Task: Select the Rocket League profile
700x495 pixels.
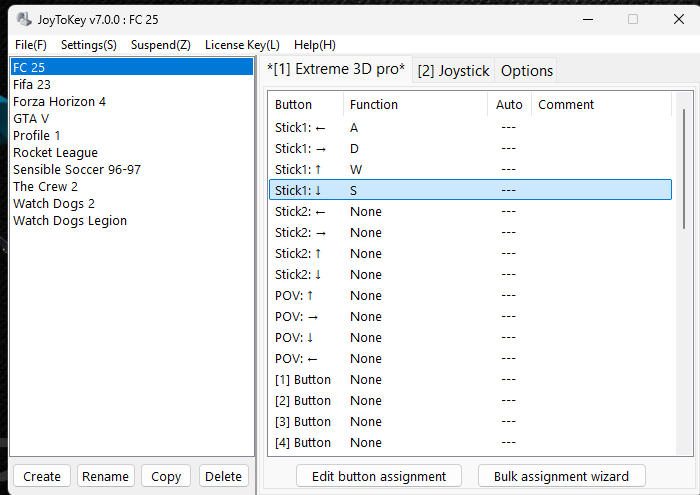Action: pos(132,152)
